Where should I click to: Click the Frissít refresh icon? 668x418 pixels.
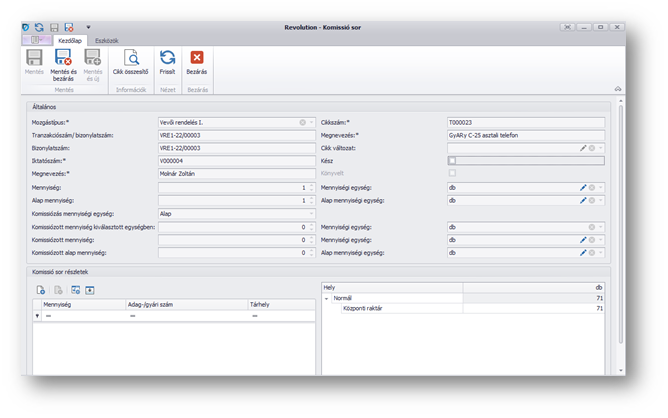coord(167,59)
